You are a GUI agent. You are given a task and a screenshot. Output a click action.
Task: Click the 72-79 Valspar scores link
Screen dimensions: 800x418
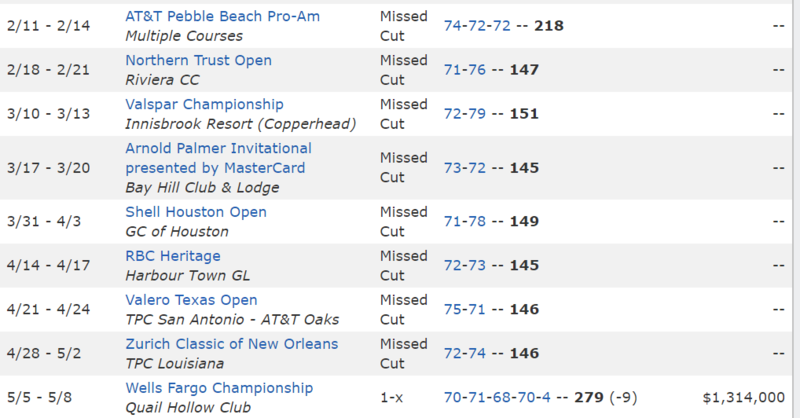click(463, 115)
